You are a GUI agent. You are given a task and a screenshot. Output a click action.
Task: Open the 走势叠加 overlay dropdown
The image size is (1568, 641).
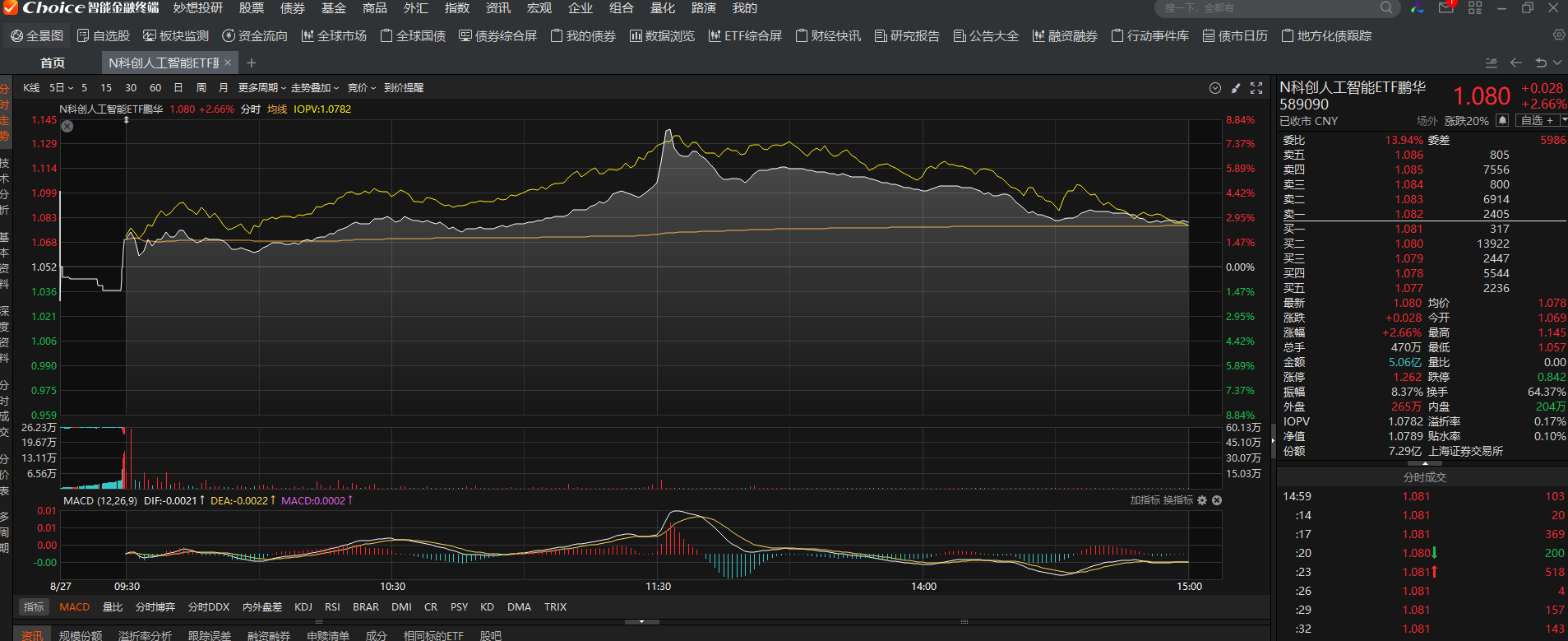click(314, 88)
